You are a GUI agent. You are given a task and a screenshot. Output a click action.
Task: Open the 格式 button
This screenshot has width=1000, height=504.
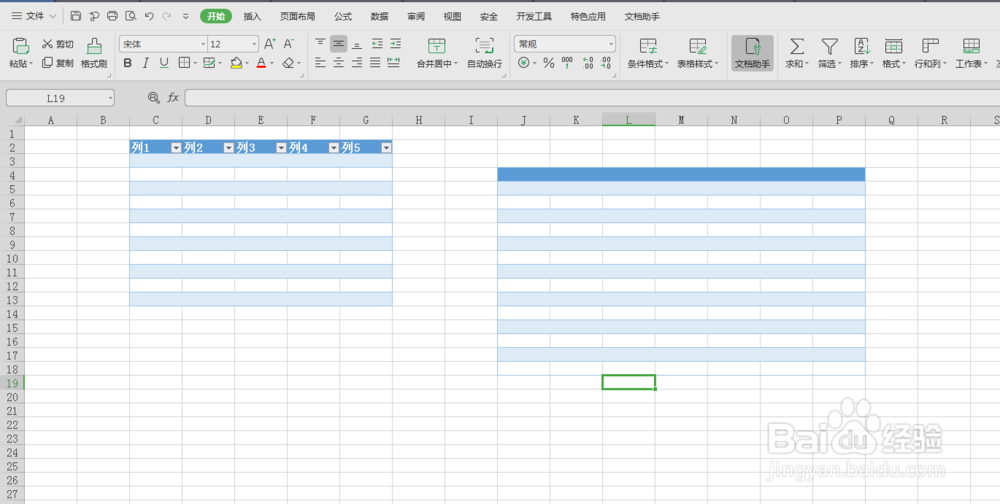click(x=893, y=52)
